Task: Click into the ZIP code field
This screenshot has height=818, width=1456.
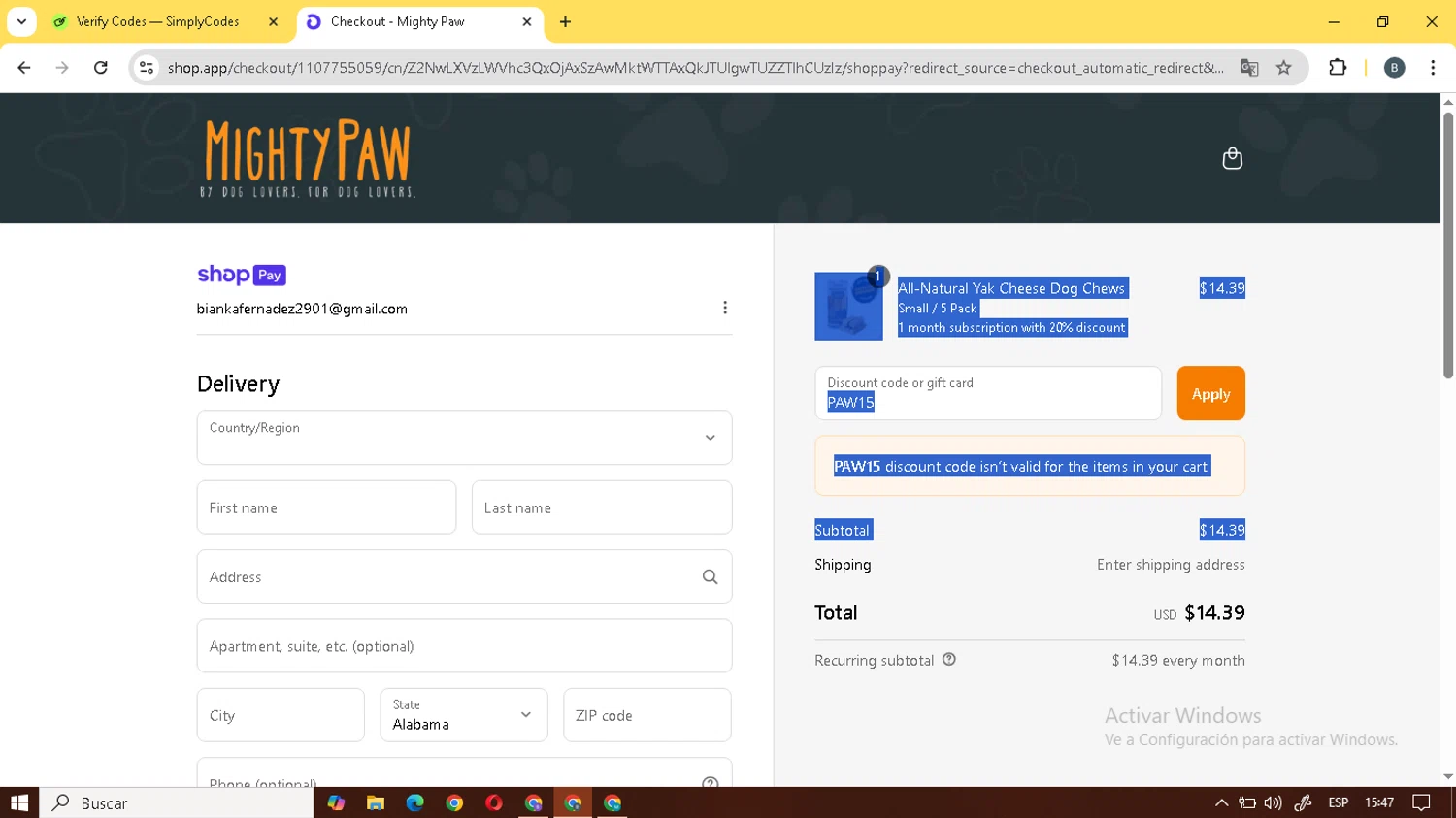Action: (x=646, y=715)
